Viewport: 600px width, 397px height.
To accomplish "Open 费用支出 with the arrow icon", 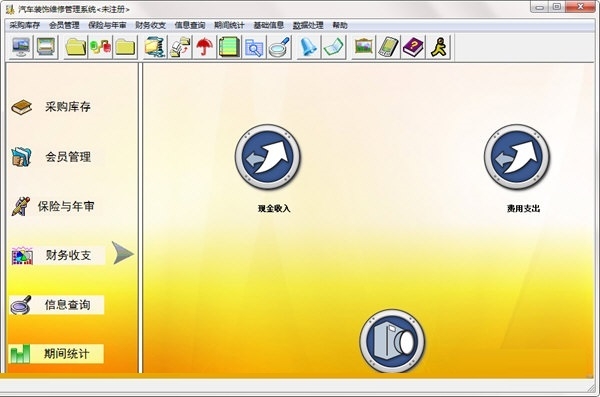I will (517, 157).
